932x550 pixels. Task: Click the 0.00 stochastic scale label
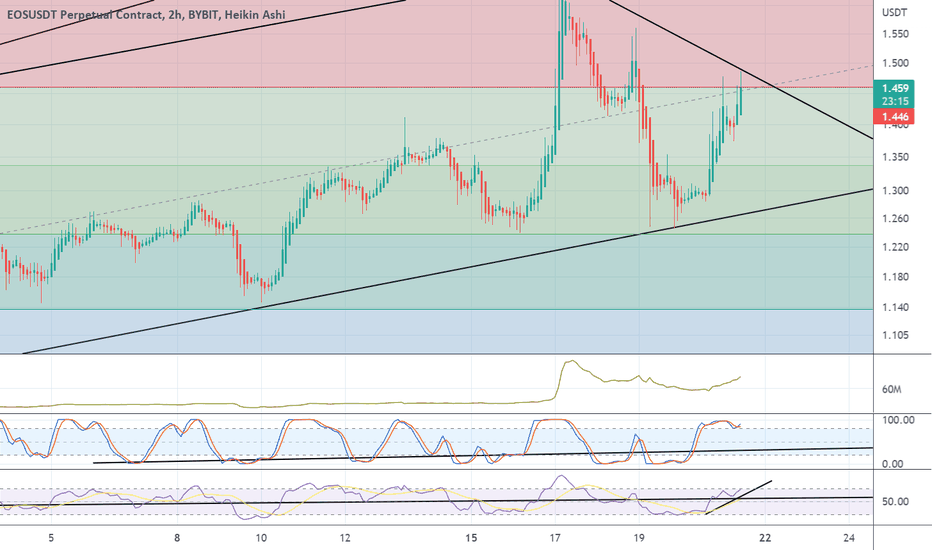click(x=893, y=464)
